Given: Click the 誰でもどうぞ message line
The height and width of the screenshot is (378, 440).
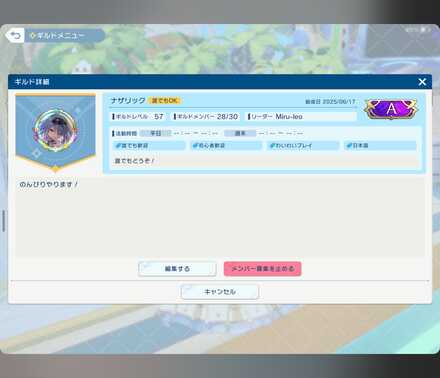Looking at the screenshot, I should click(x=134, y=161).
